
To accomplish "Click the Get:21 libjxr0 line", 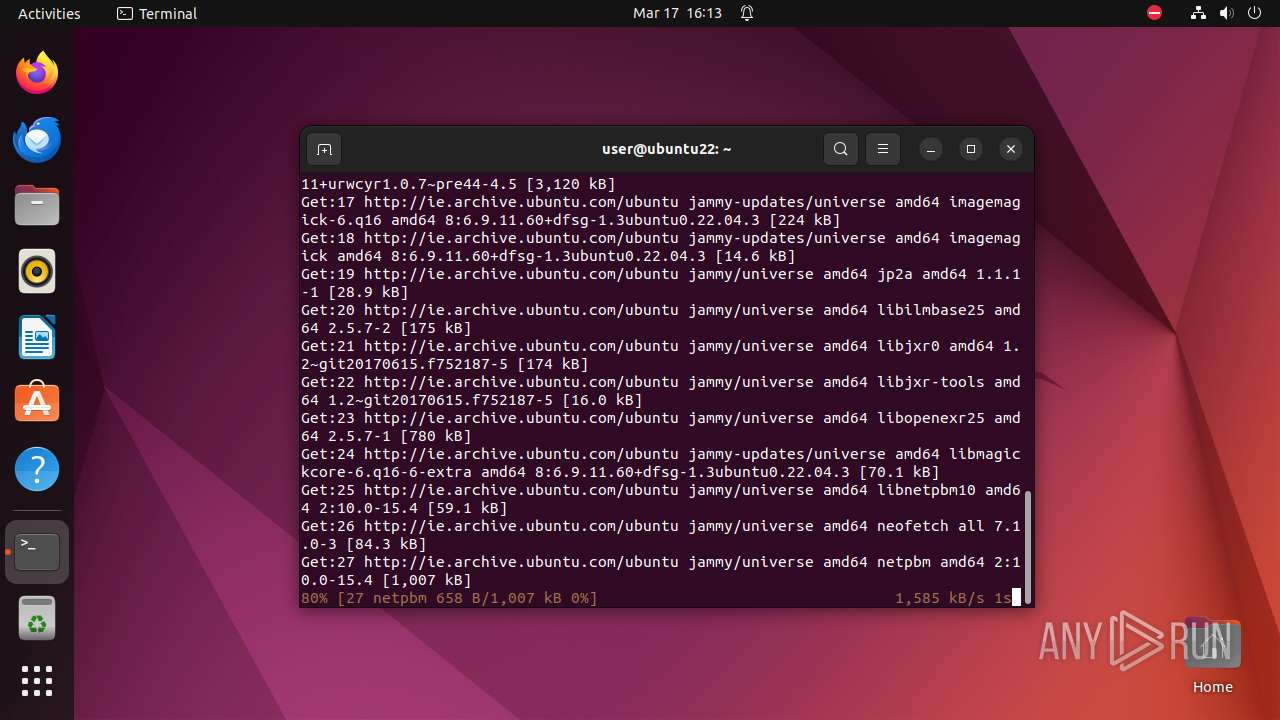I will coord(661,355).
